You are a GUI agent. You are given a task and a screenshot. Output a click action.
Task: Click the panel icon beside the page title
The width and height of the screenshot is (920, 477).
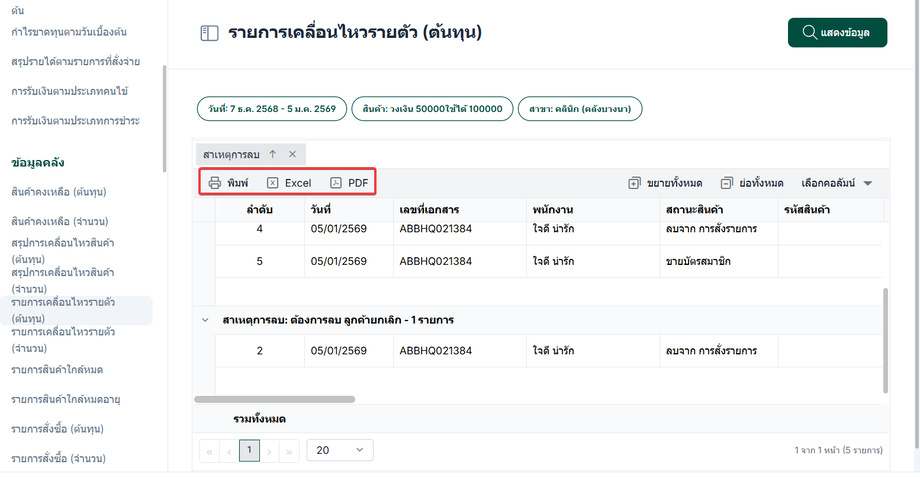click(209, 33)
